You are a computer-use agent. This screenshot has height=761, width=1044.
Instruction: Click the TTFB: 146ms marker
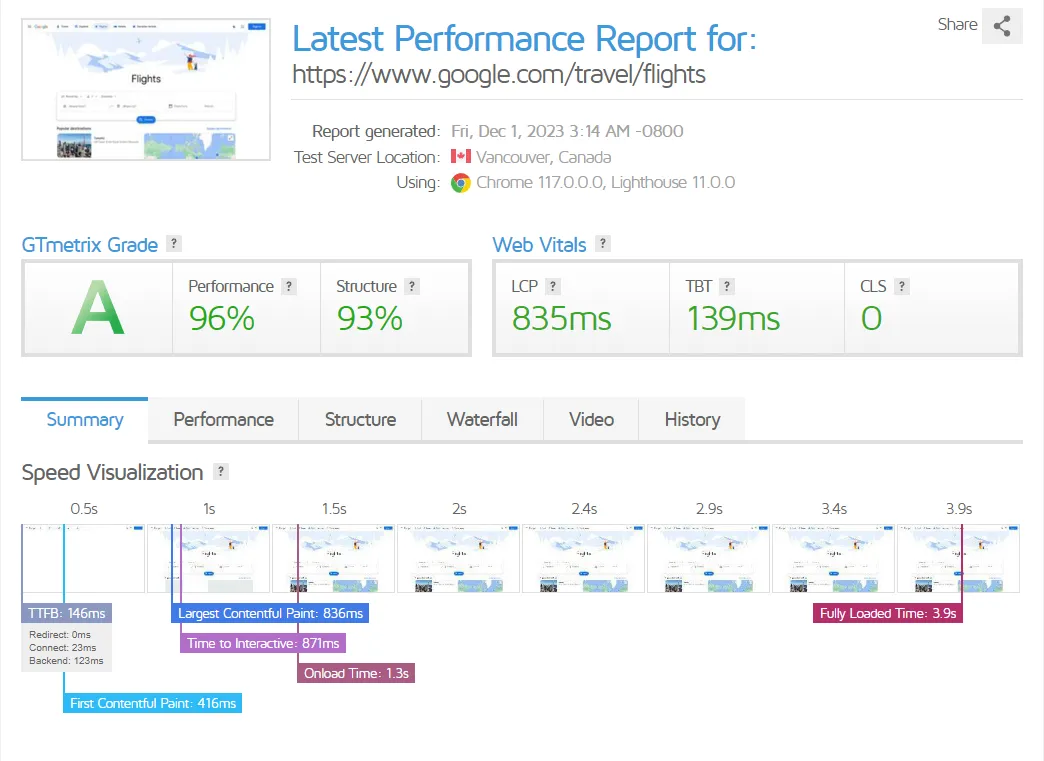point(67,613)
